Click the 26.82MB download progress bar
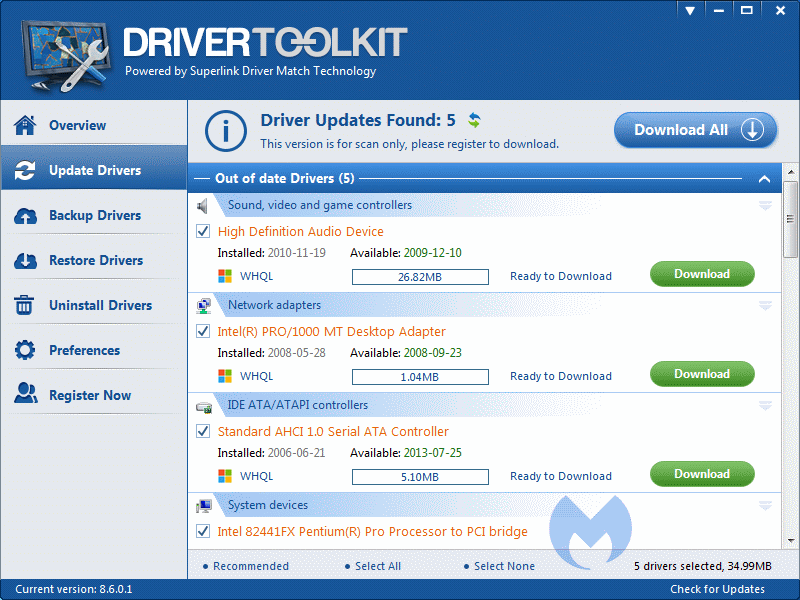This screenshot has width=800, height=600. [x=419, y=276]
